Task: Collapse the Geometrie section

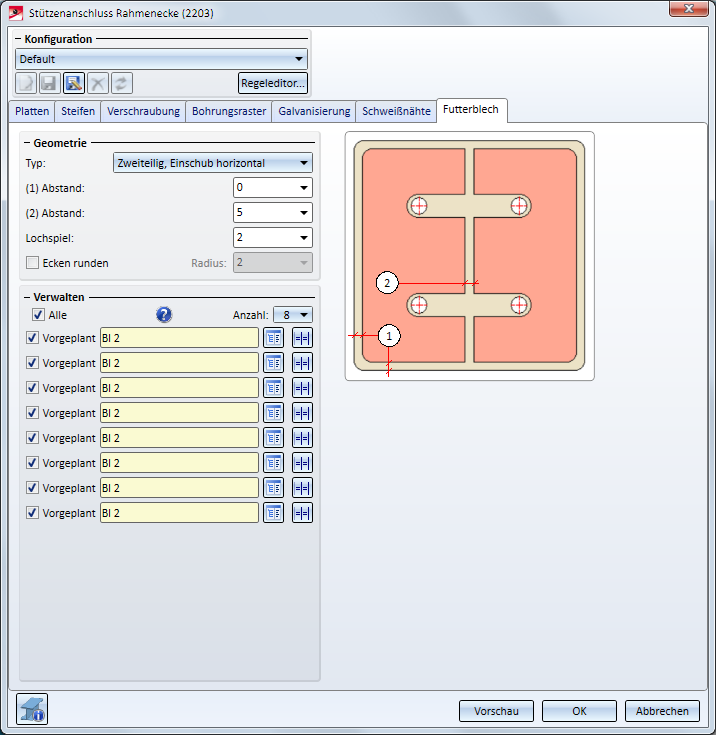Action: pos(27,143)
